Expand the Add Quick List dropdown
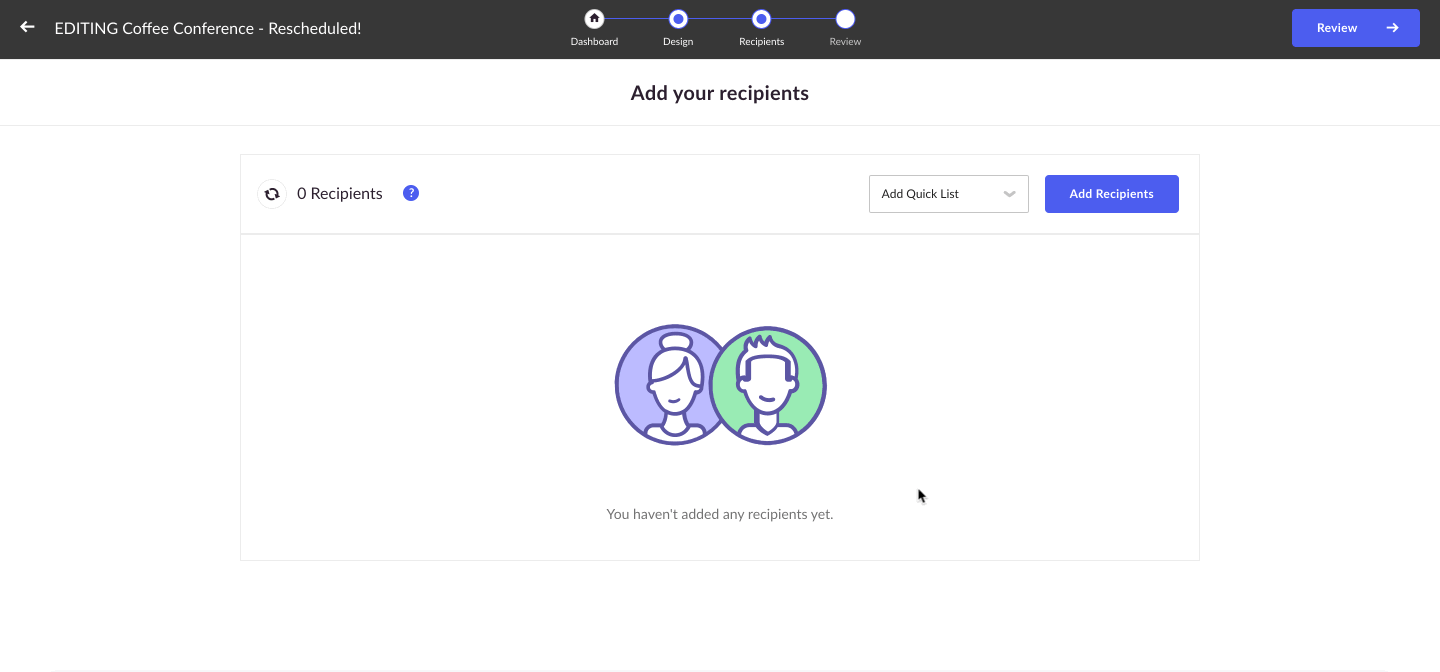This screenshot has width=1440, height=672. pyautogui.click(x=949, y=194)
